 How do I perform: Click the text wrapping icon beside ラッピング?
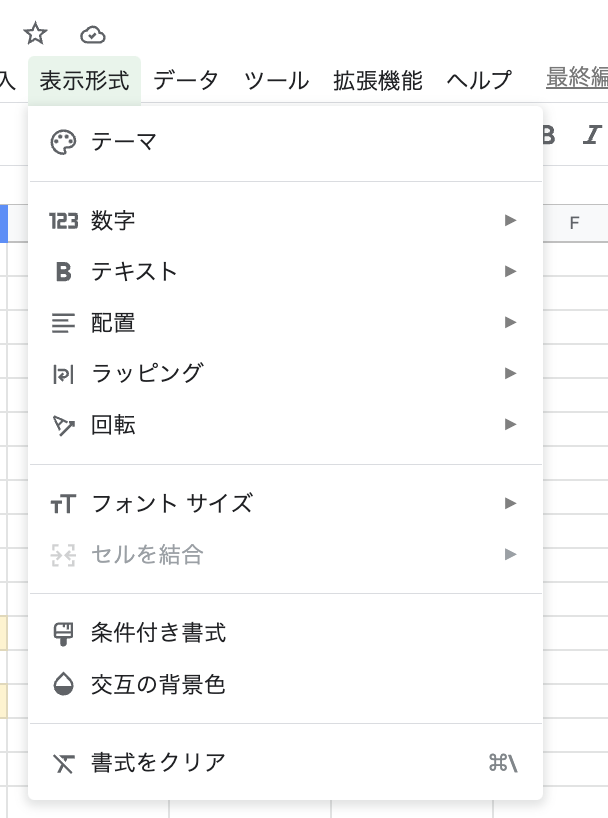[x=63, y=372]
